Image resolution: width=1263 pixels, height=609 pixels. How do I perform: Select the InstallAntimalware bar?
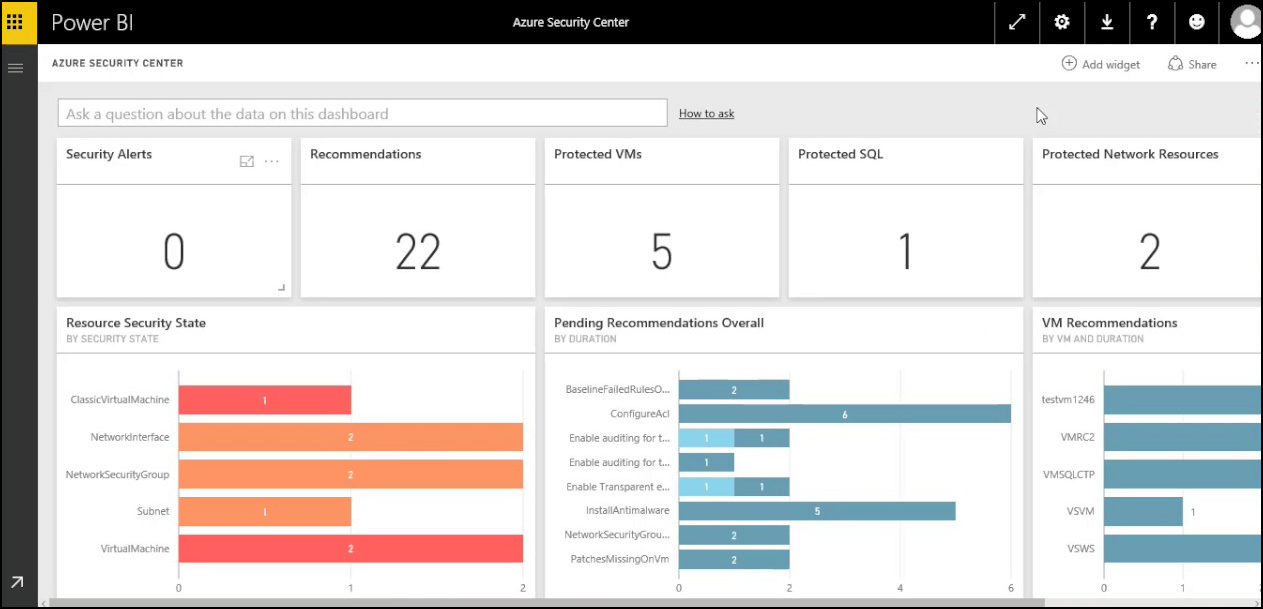[817, 511]
